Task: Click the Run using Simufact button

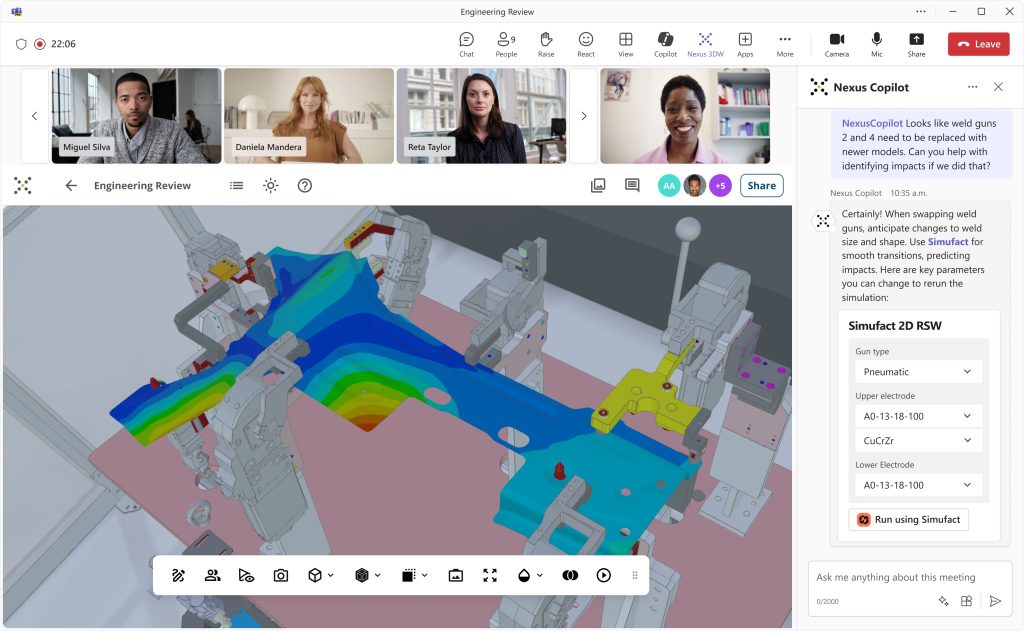Action: tap(908, 519)
